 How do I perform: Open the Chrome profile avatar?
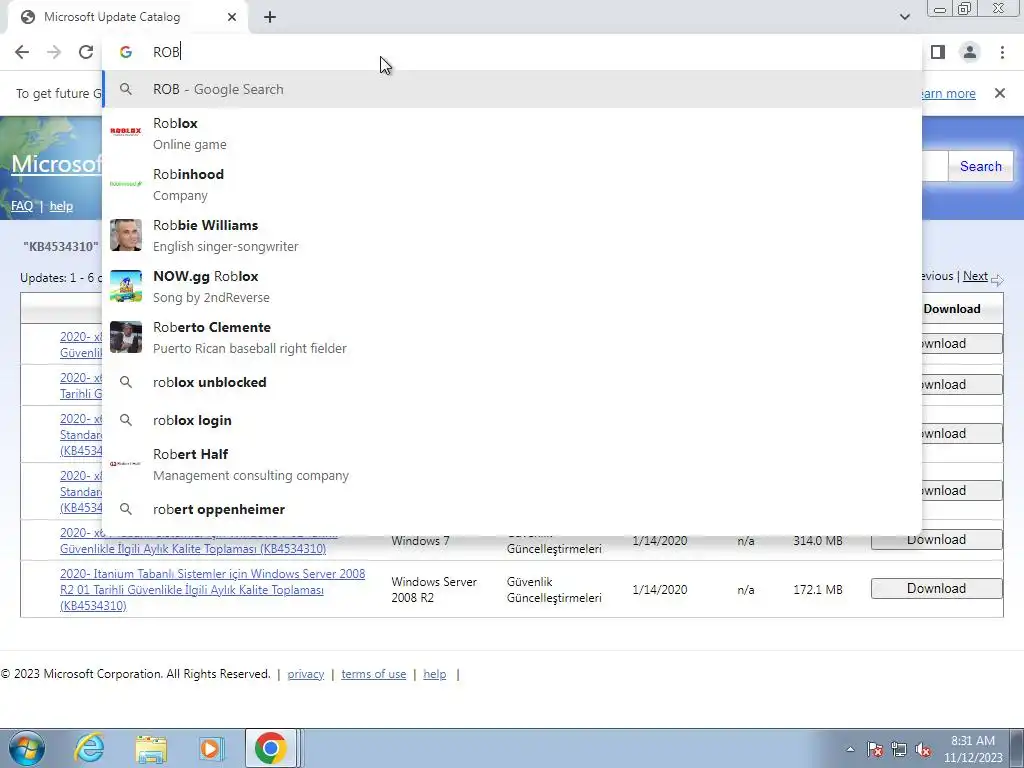970,52
